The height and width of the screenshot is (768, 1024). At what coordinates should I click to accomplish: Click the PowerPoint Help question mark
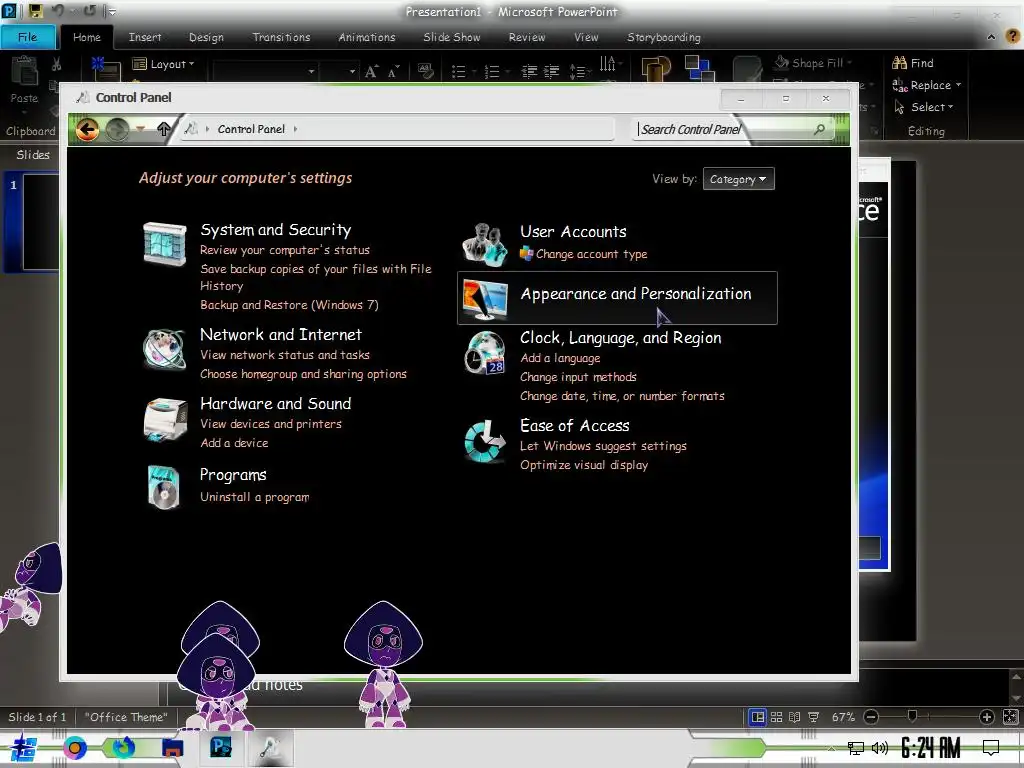1012,37
